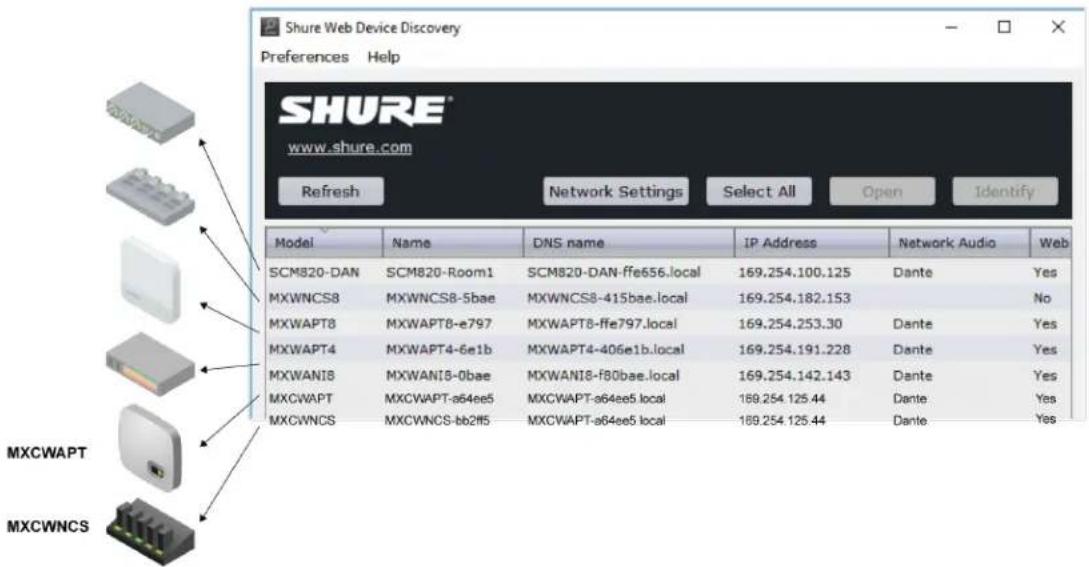Click IP address 169.254.142.143
This screenshot has height=567, width=1089.
(794, 375)
